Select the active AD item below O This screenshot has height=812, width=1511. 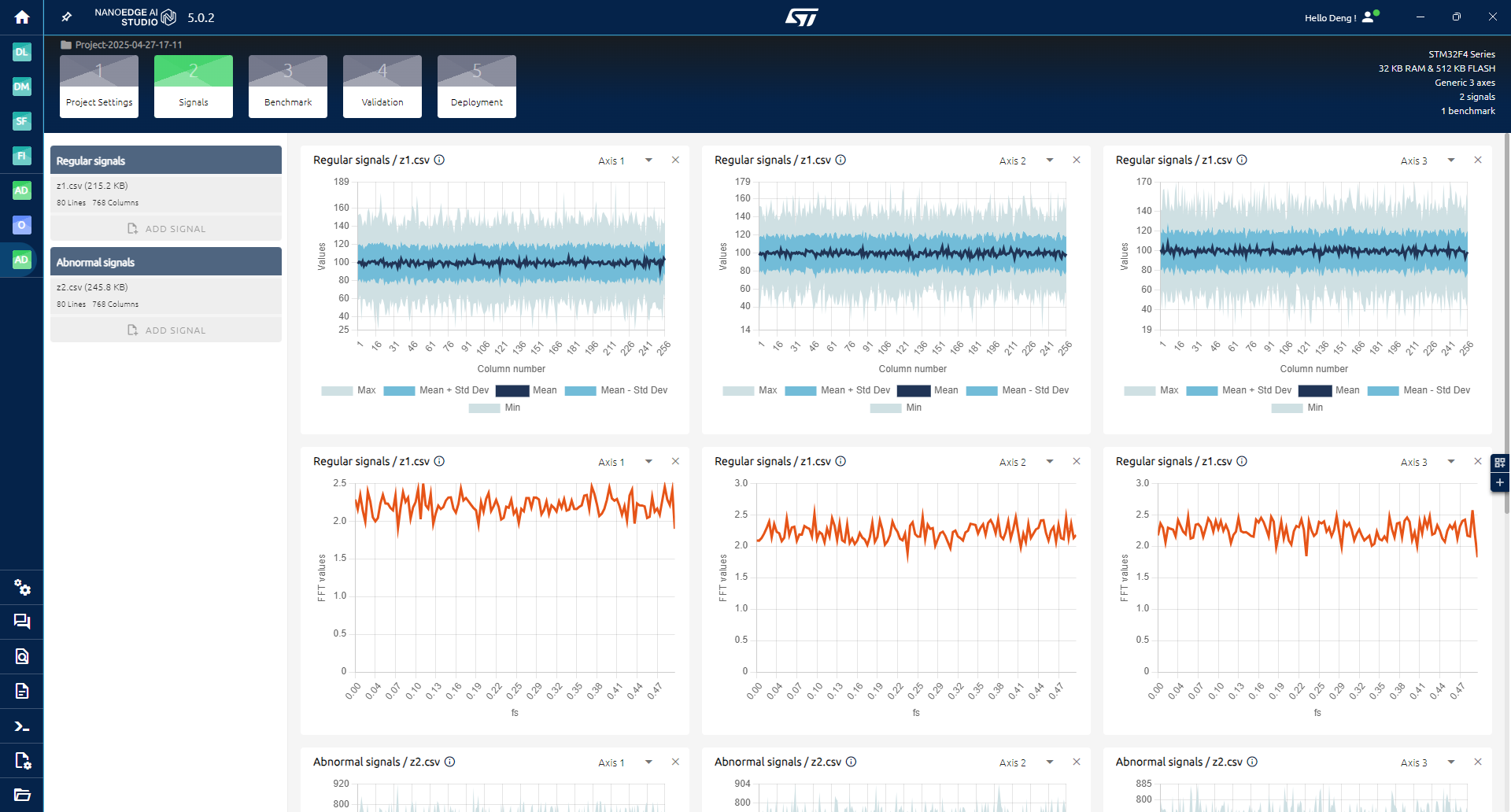click(x=22, y=260)
